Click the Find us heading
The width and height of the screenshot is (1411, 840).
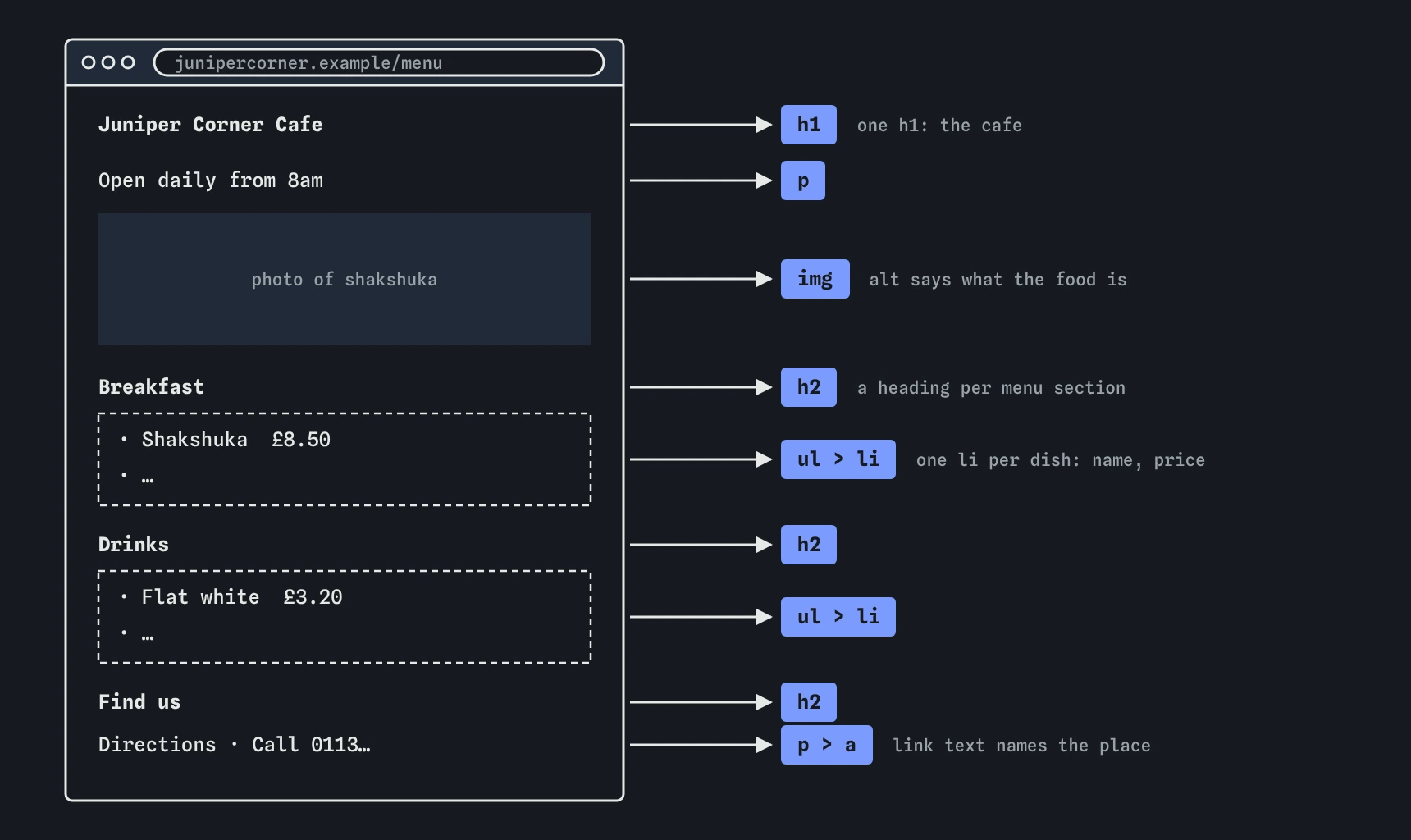coord(139,702)
